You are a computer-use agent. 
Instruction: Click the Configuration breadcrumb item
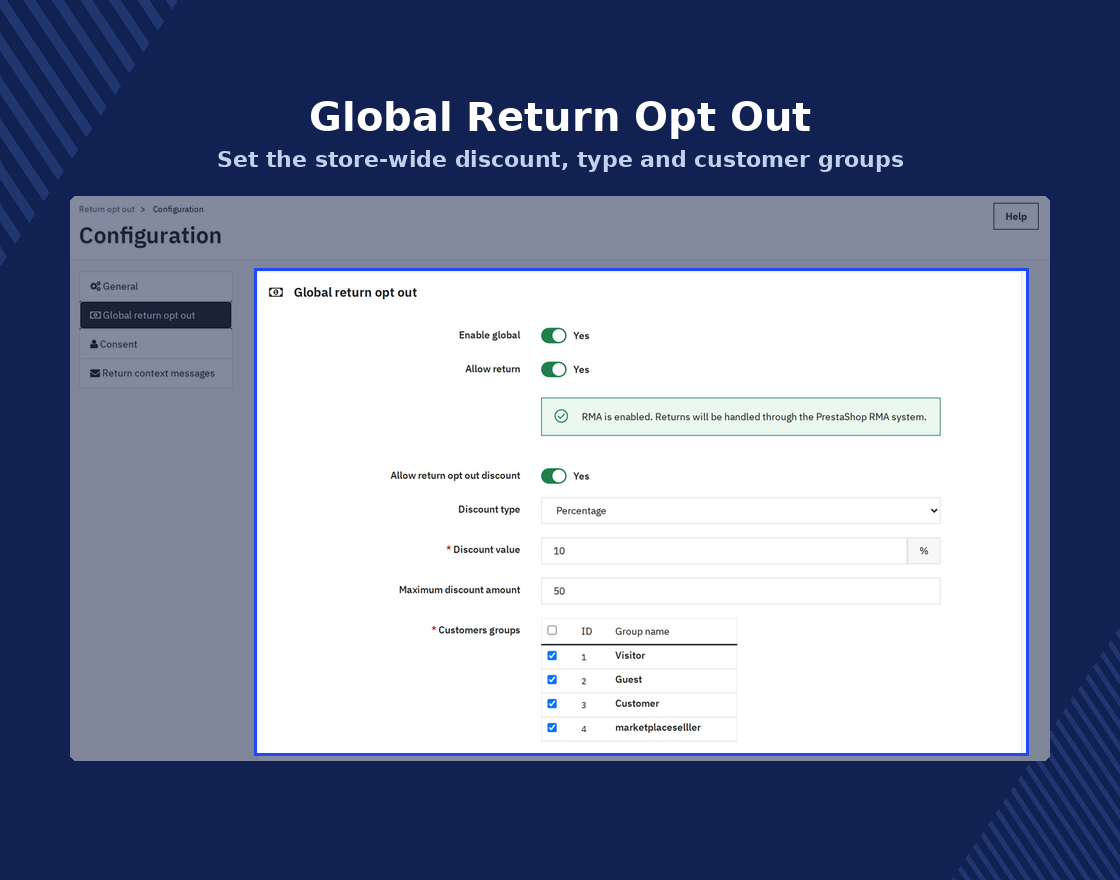tap(178, 209)
